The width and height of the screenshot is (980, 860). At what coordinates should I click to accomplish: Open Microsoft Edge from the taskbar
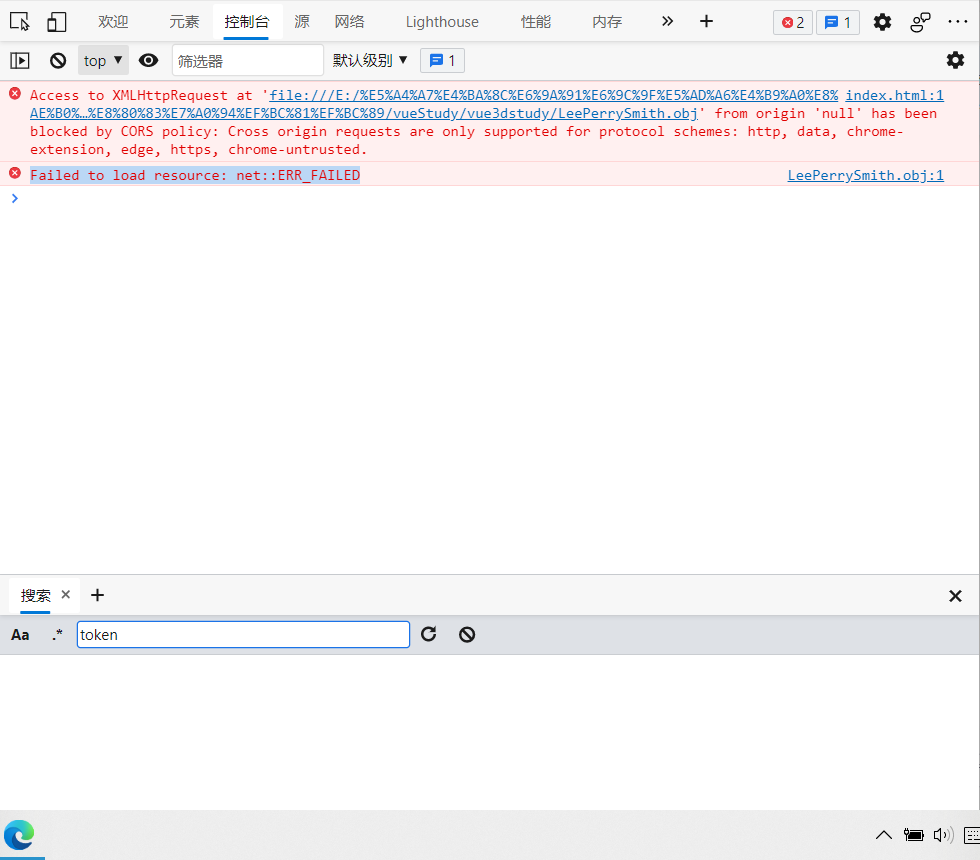point(19,834)
